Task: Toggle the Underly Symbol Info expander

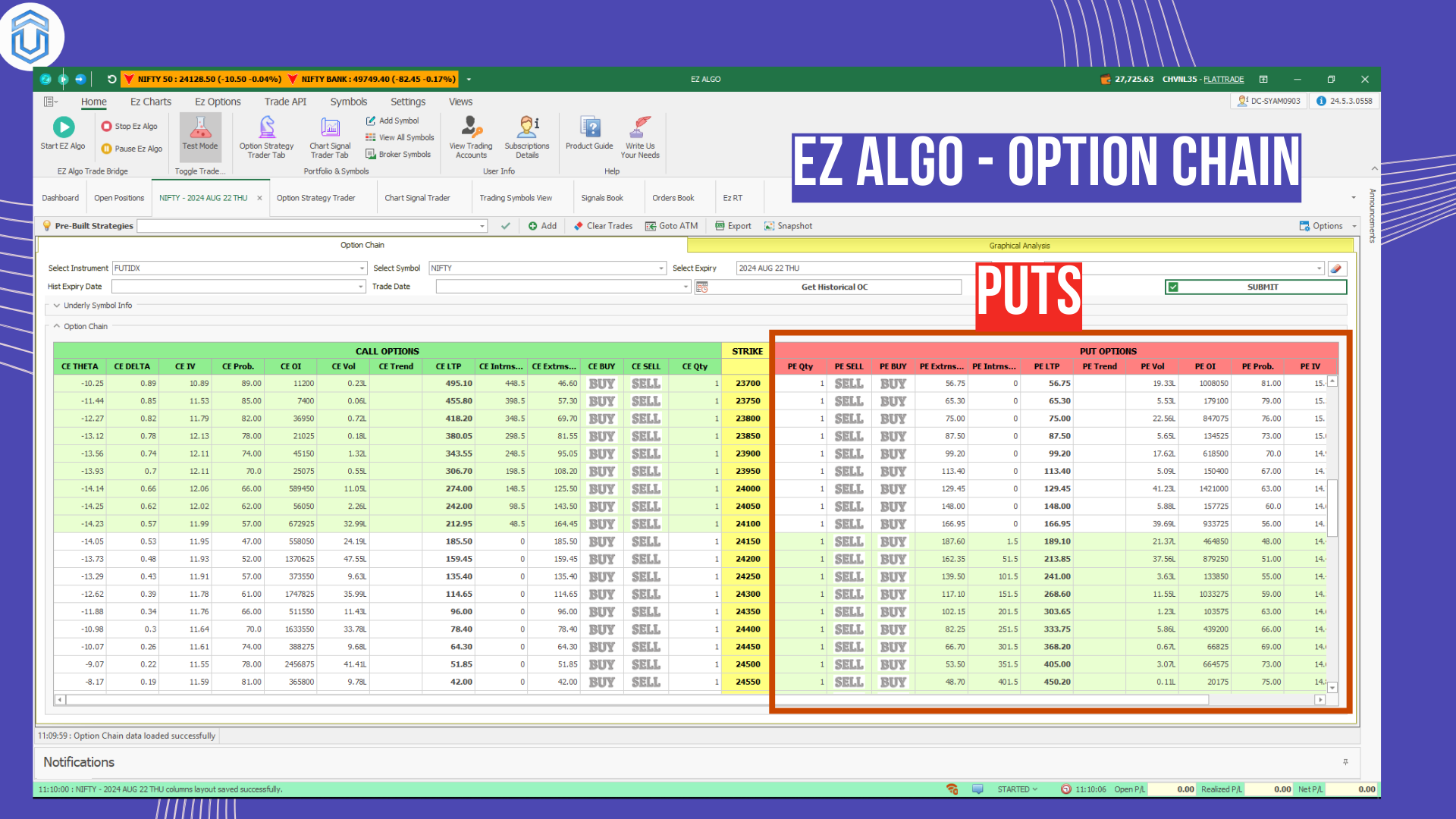Action: click(x=55, y=305)
